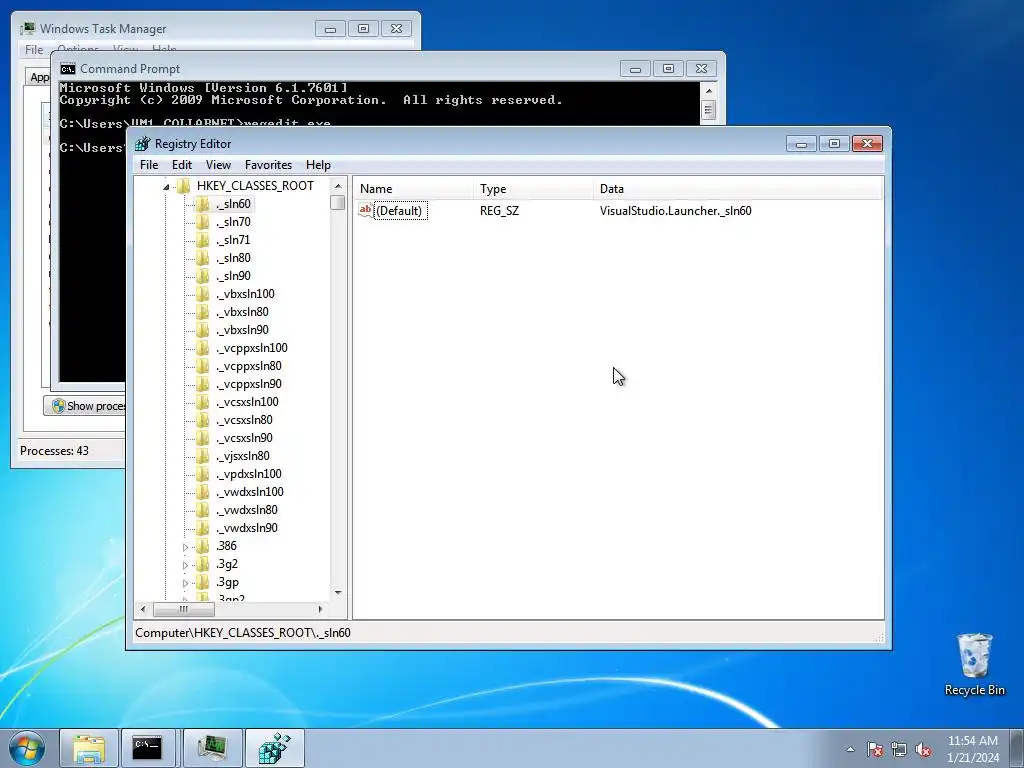Click the ._vcsxsln100 key folder icon
1024x768 pixels.
(x=202, y=402)
